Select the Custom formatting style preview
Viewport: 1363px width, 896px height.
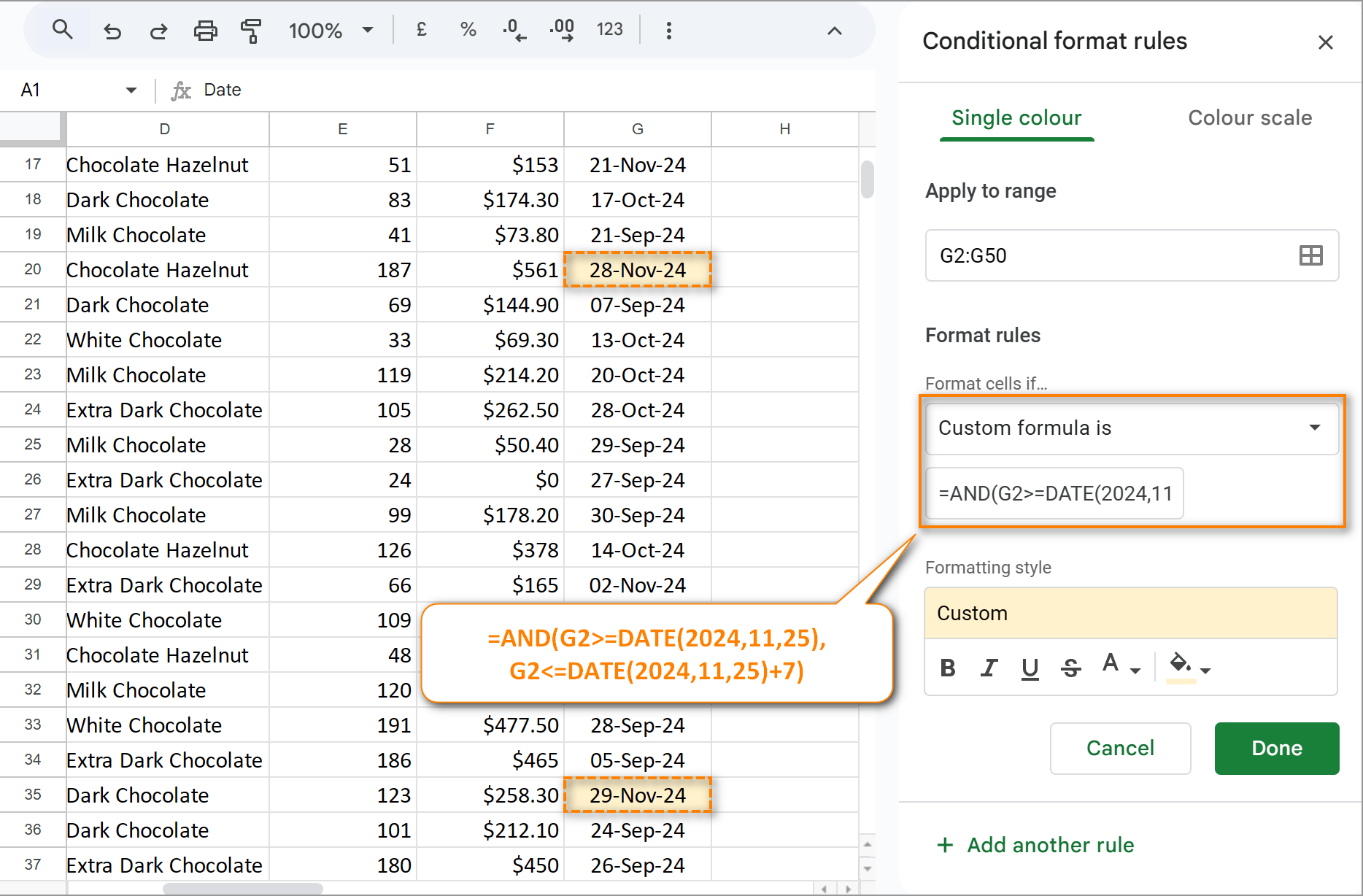1130,613
